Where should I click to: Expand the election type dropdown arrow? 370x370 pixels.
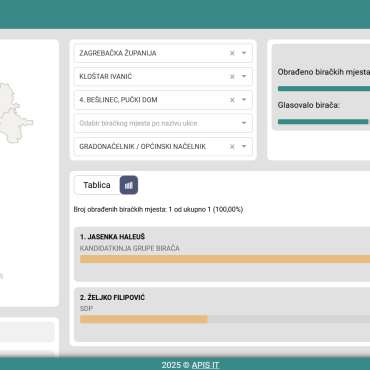244,147
